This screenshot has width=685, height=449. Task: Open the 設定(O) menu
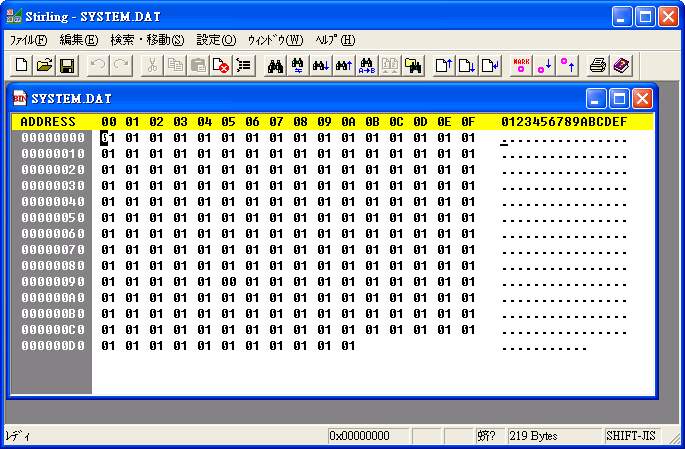point(216,40)
